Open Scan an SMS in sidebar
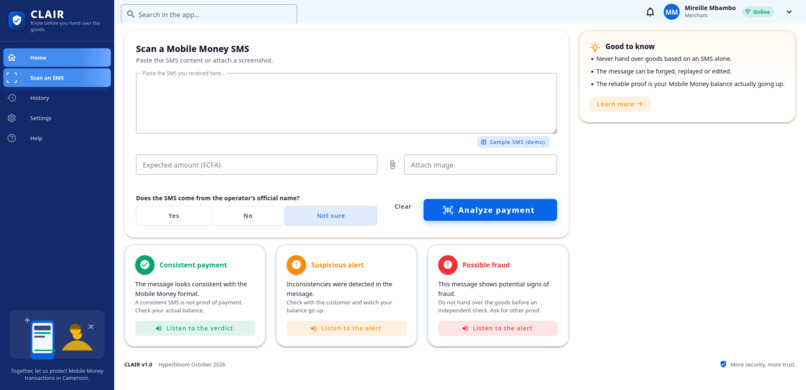This screenshot has width=806, height=390. click(x=57, y=78)
